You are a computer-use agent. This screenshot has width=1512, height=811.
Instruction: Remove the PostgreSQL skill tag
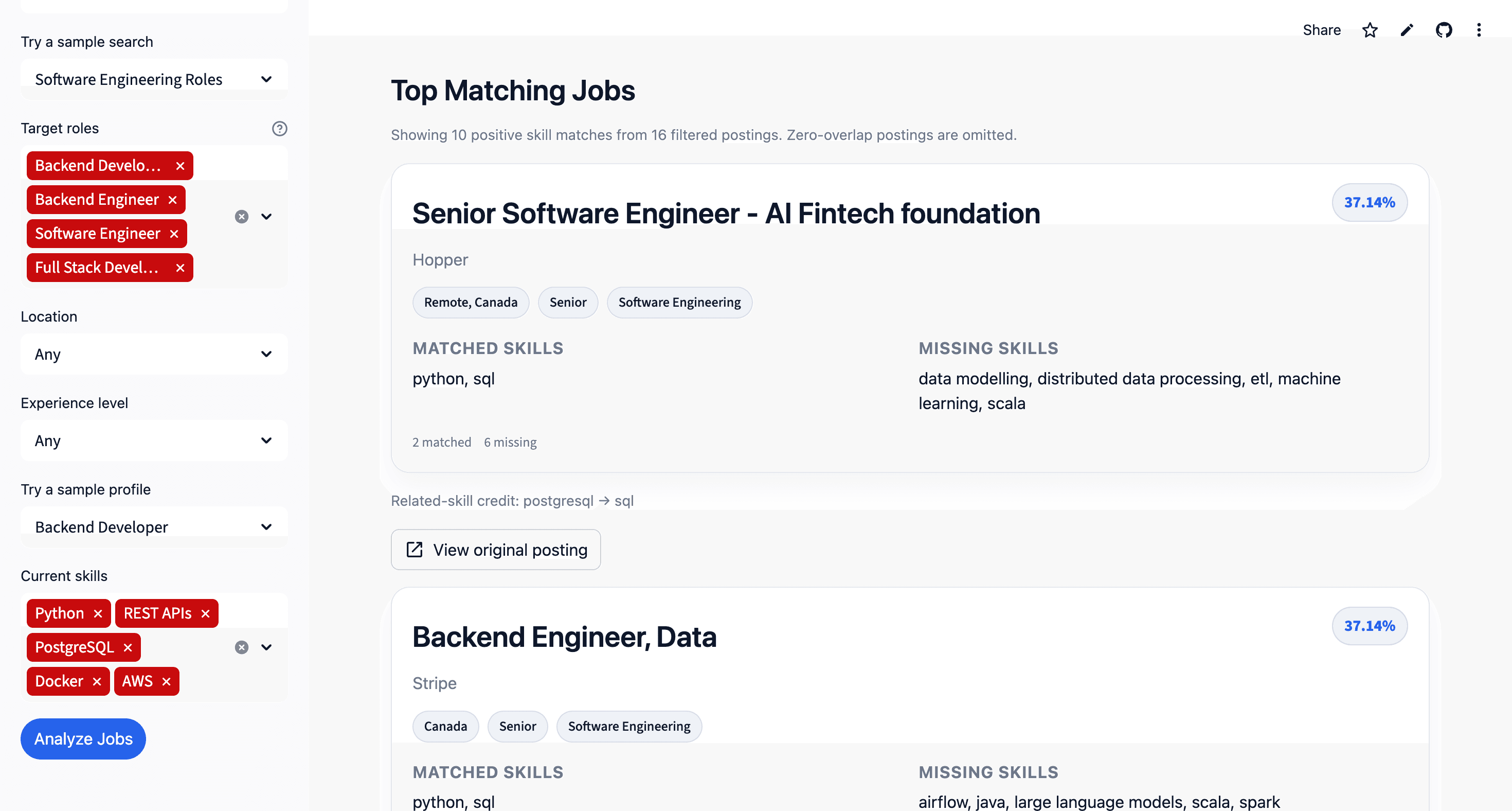[128, 647]
